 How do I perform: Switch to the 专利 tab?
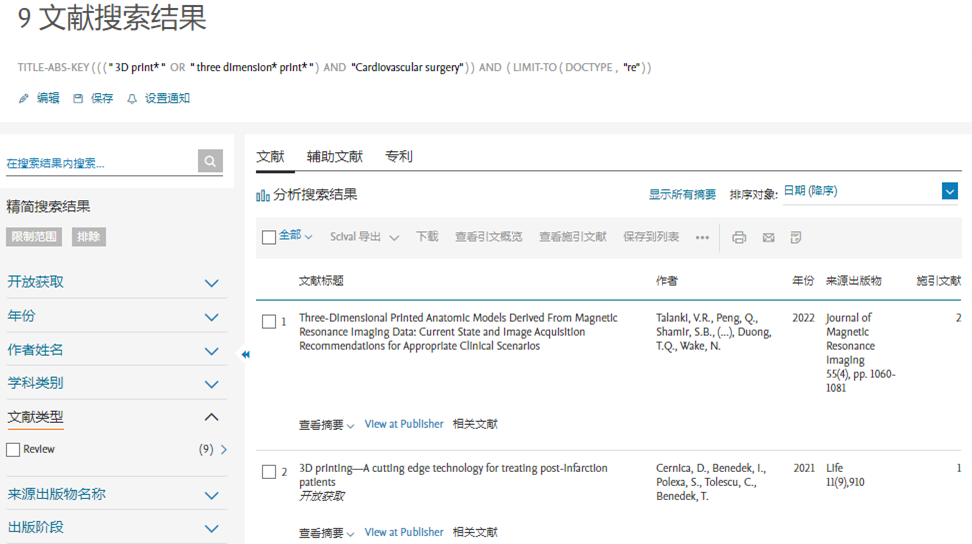(x=398, y=157)
